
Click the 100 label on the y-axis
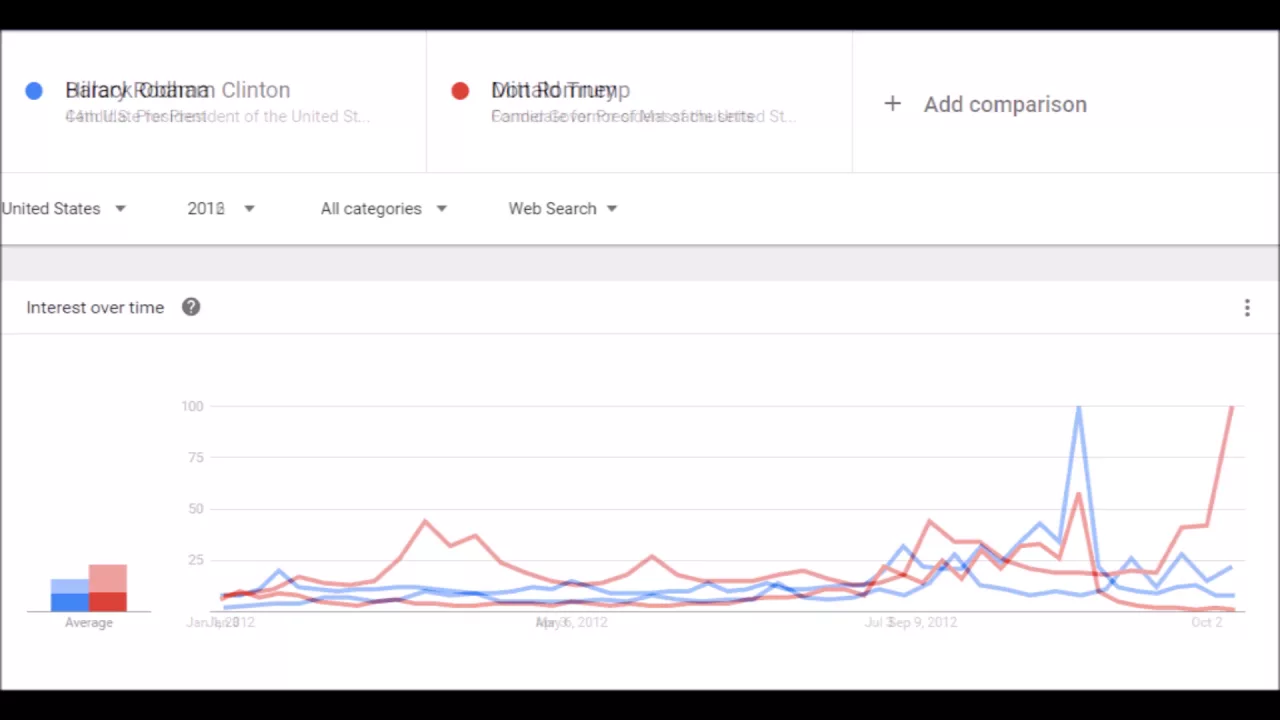pos(192,406)
